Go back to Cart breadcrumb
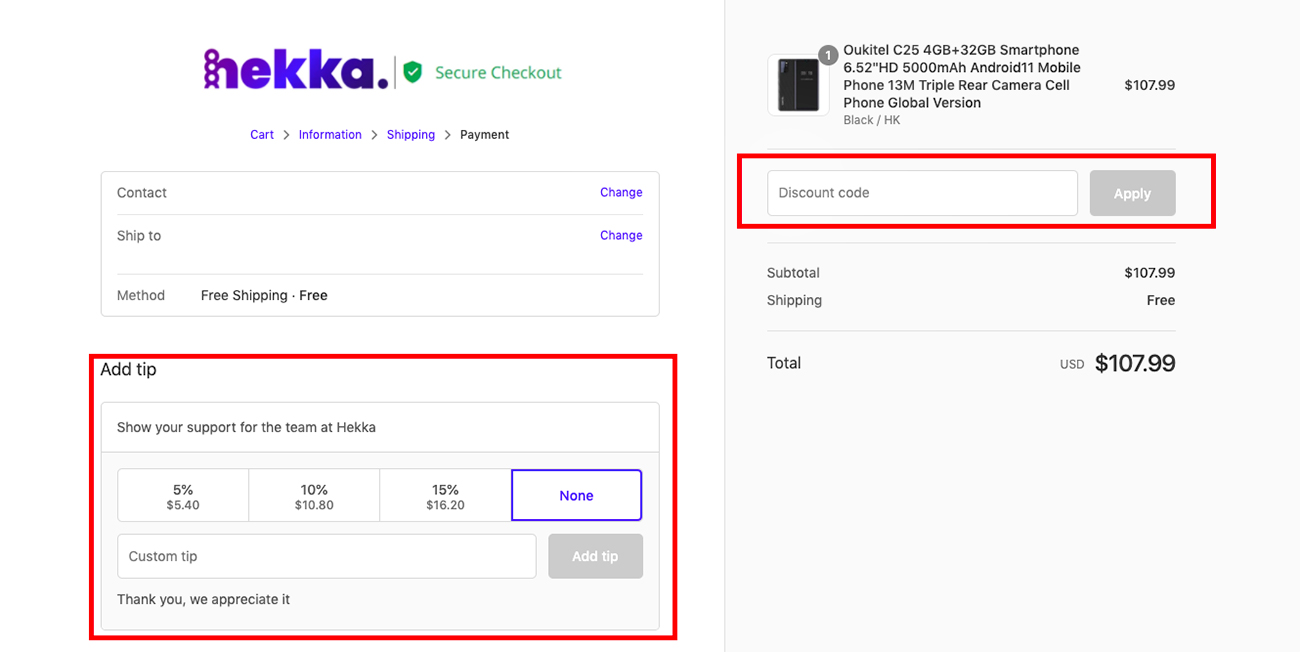The width and height of the screenshot is (1300, 652). pyautogui.click(x=262, y=135)
